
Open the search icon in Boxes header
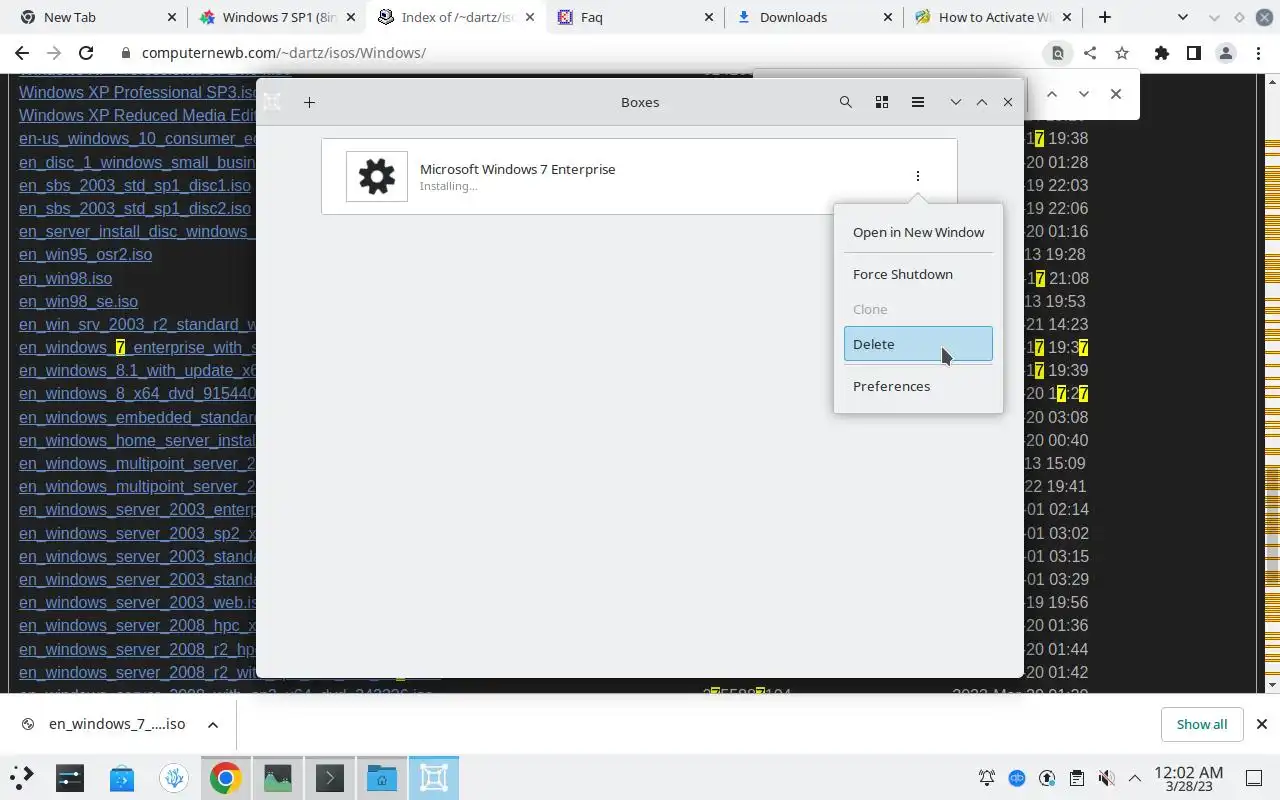click(x=846, y=102)
